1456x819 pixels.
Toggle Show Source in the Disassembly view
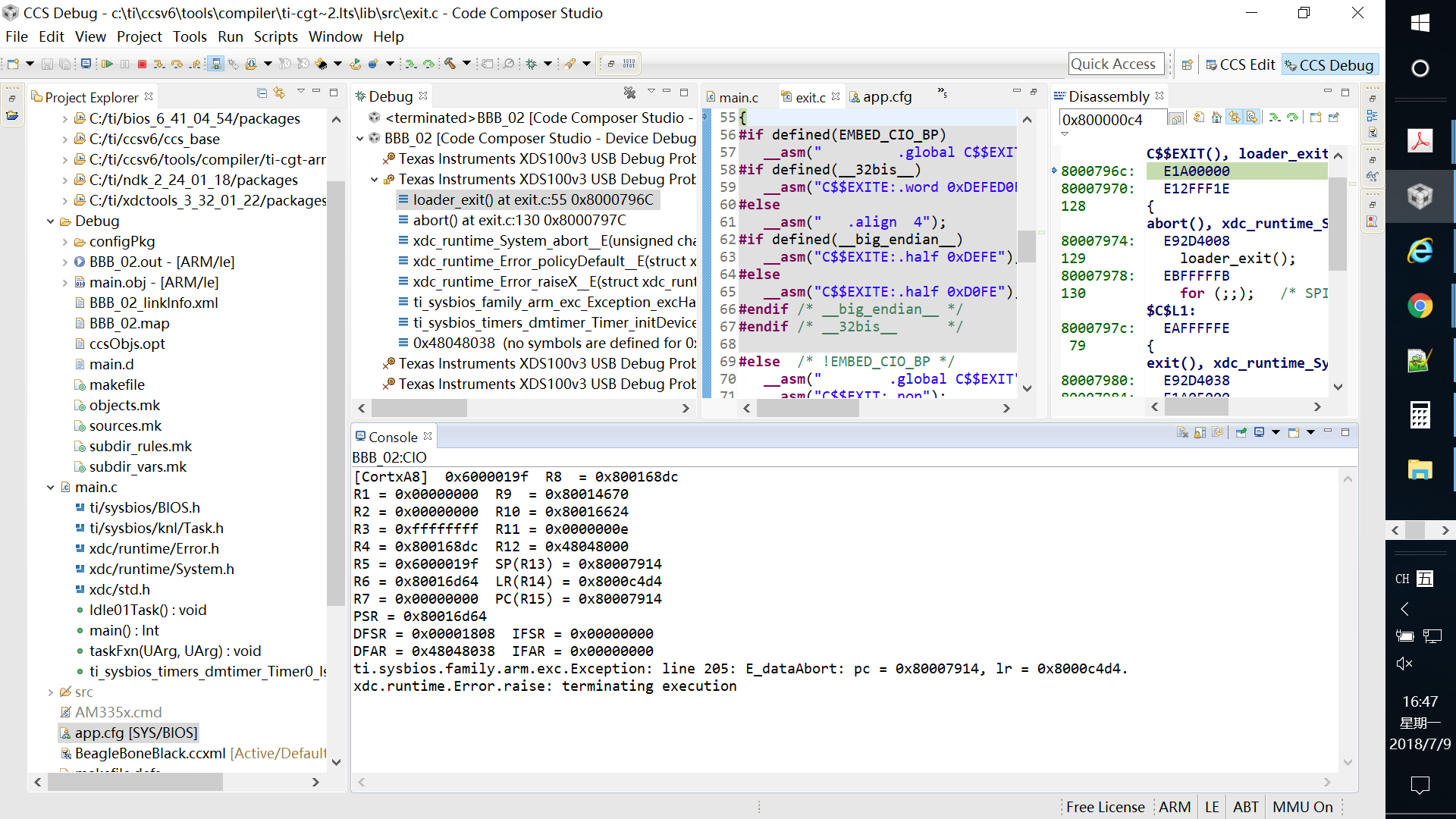pyautogui.click(x=1252, y=118)
